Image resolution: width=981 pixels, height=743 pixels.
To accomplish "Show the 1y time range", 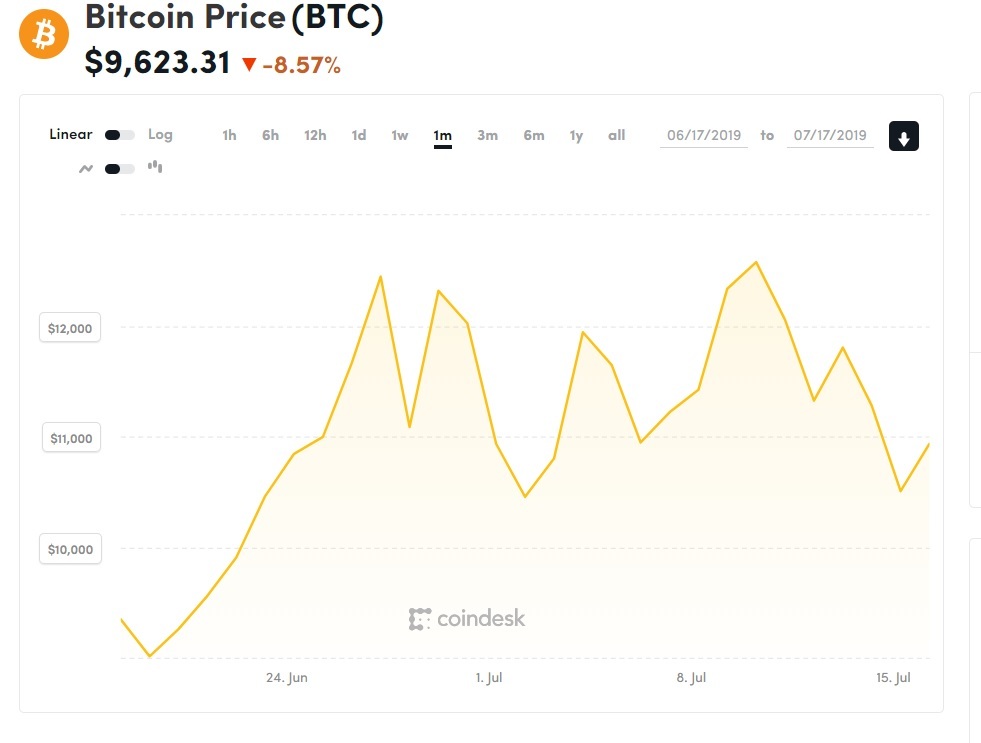I will pos(576,135).
